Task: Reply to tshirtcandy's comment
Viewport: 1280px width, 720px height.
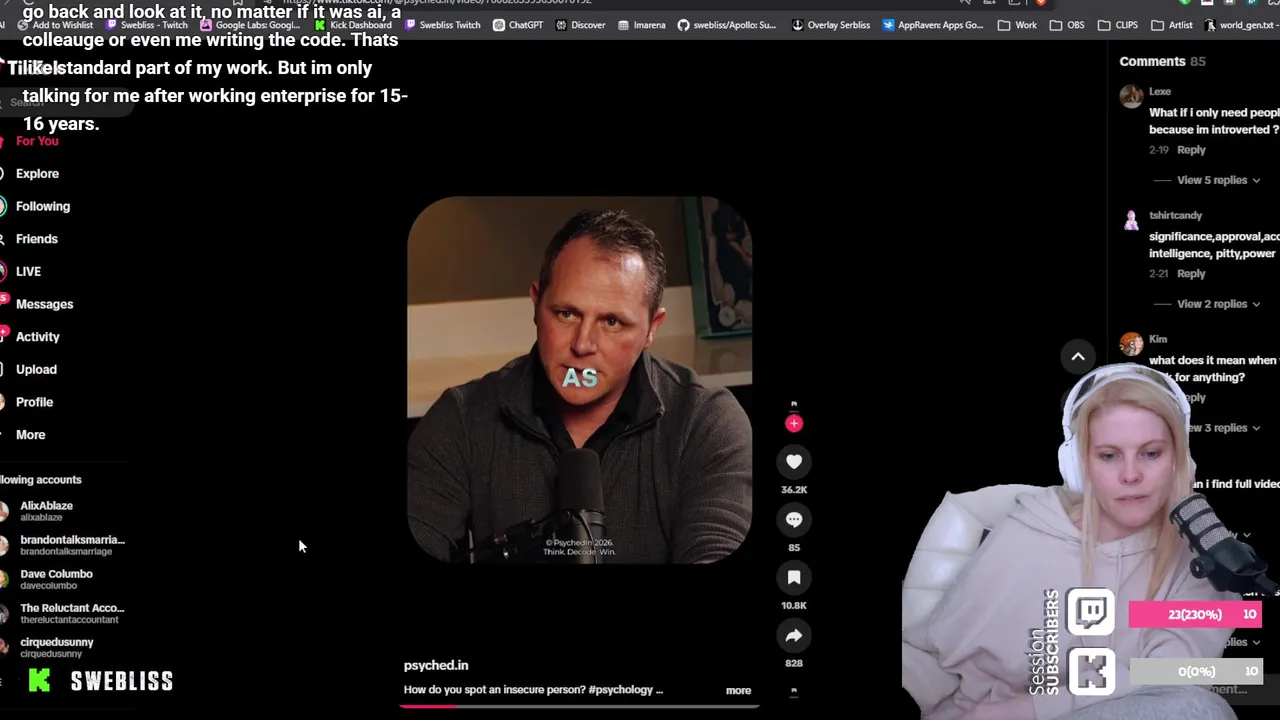Action: click(1191, 274)
